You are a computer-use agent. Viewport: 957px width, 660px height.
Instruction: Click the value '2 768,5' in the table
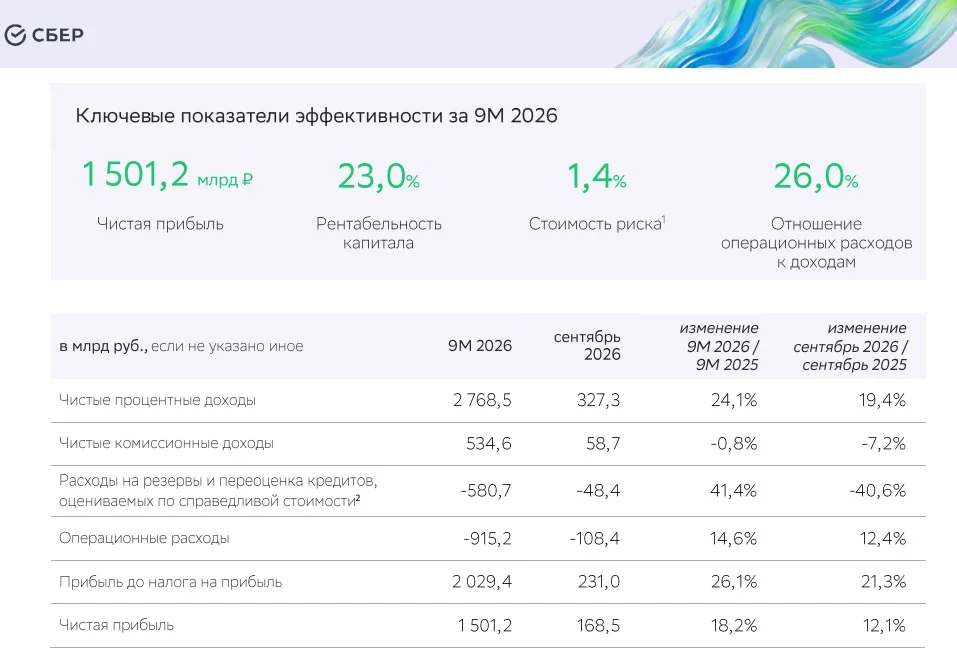[482, 400]
